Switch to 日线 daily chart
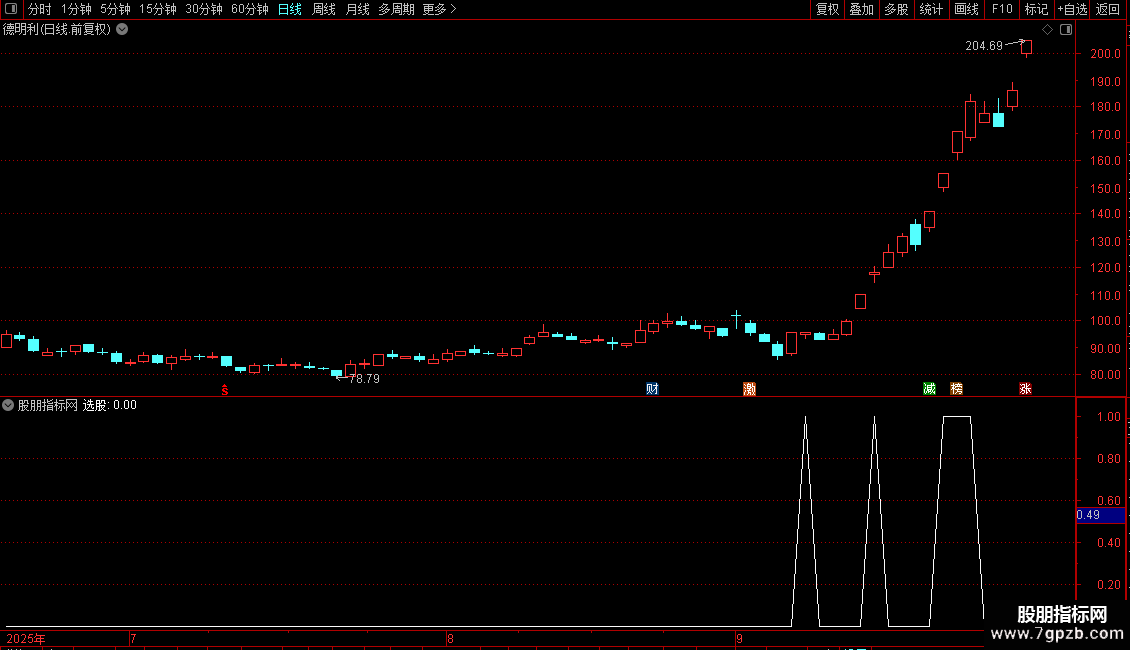1130x650 pixels. [x=290, y=9]
